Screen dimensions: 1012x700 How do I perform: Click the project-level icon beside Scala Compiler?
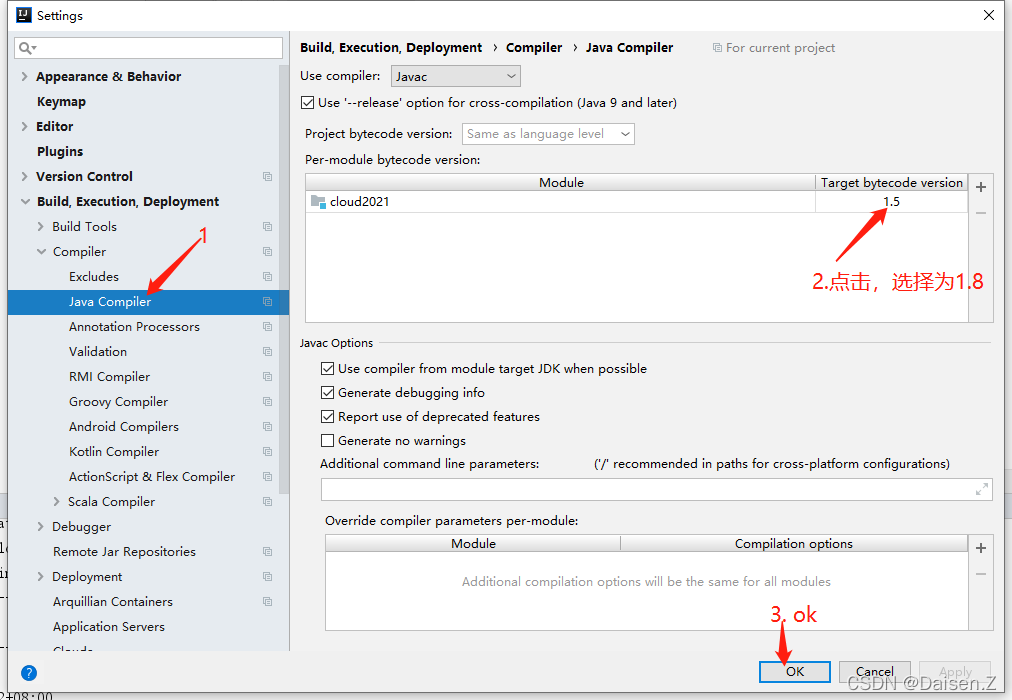tap(267, 501)
